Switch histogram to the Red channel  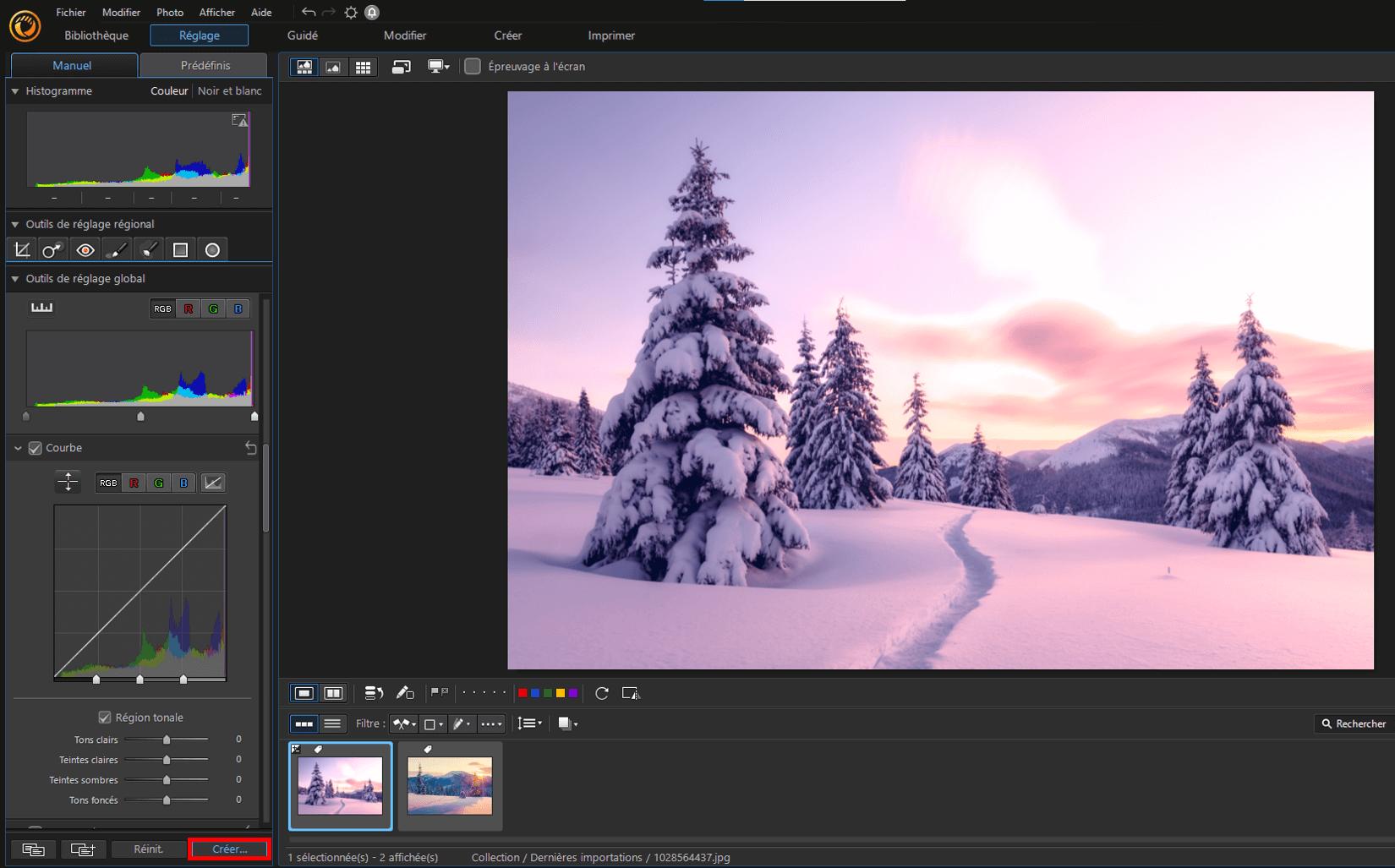(x=188, y=308)
